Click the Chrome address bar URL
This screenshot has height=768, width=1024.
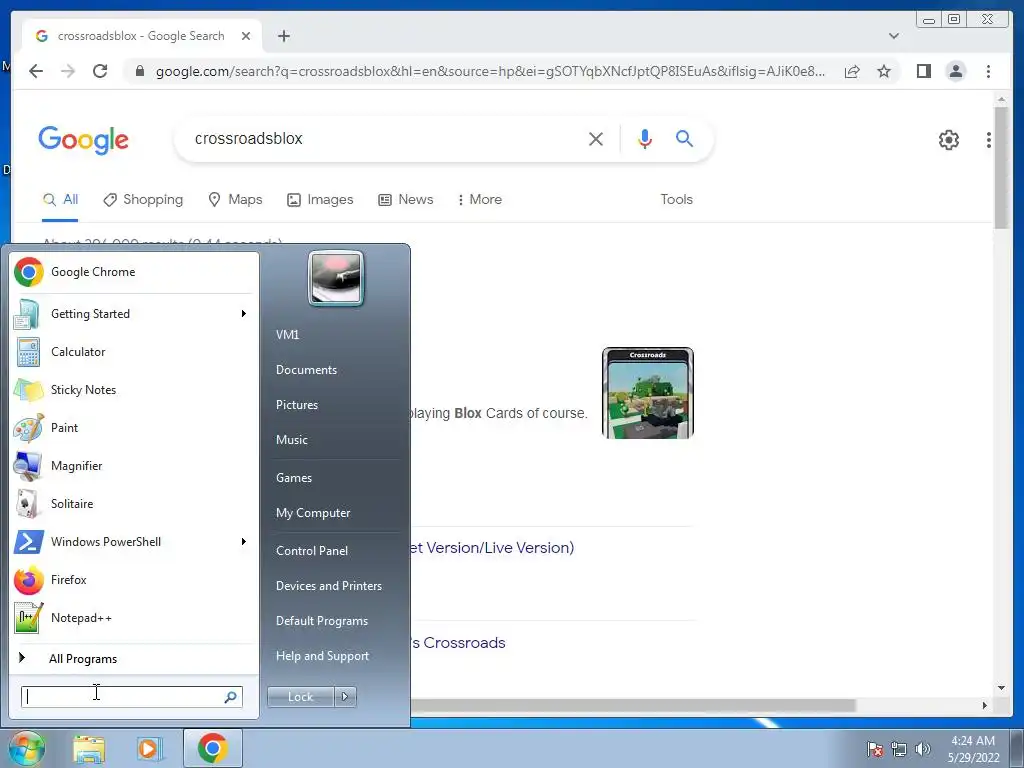[490, 71]
